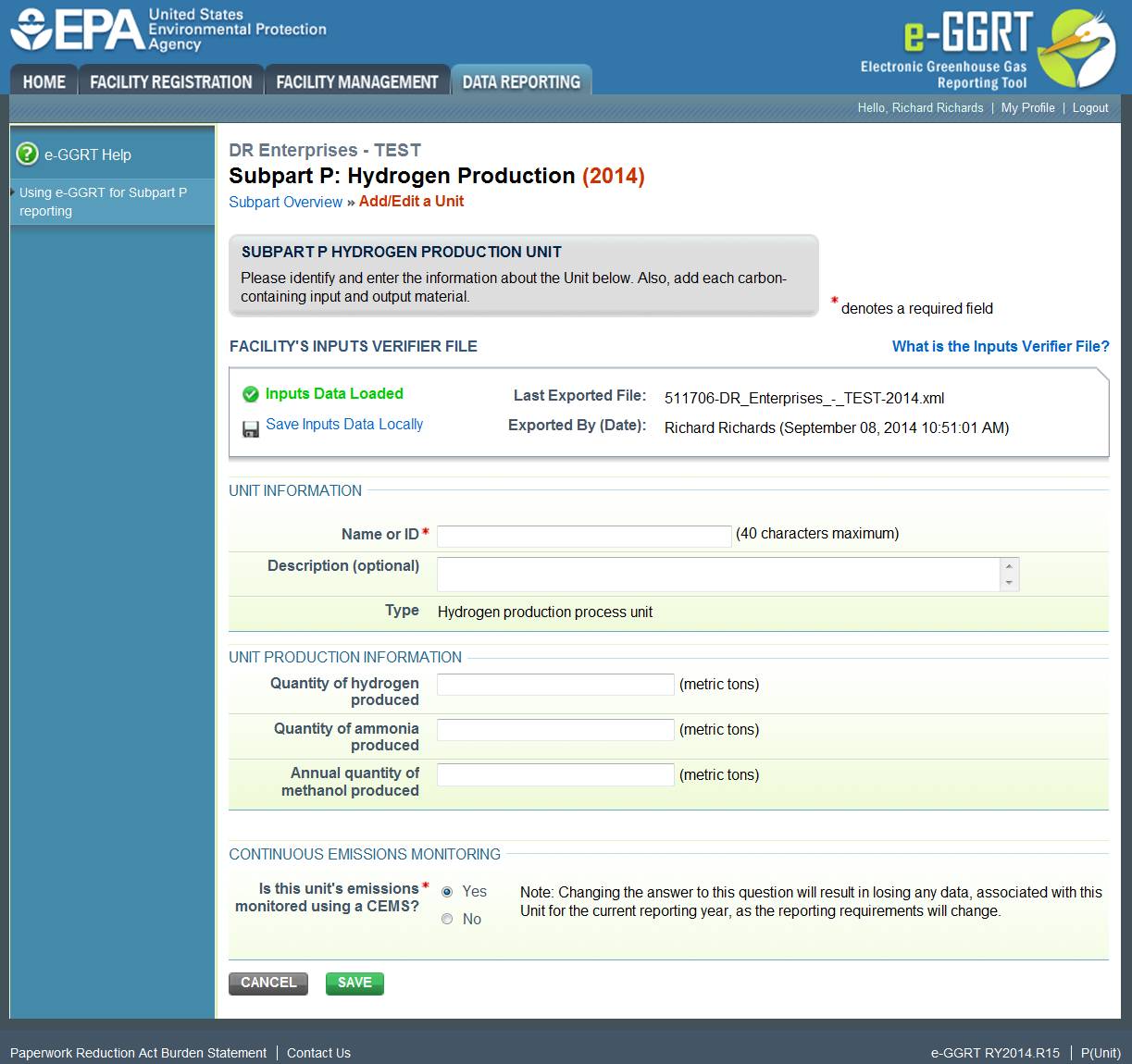
Task: Click the green SAVE button
Action: click(x=355, y=983)
